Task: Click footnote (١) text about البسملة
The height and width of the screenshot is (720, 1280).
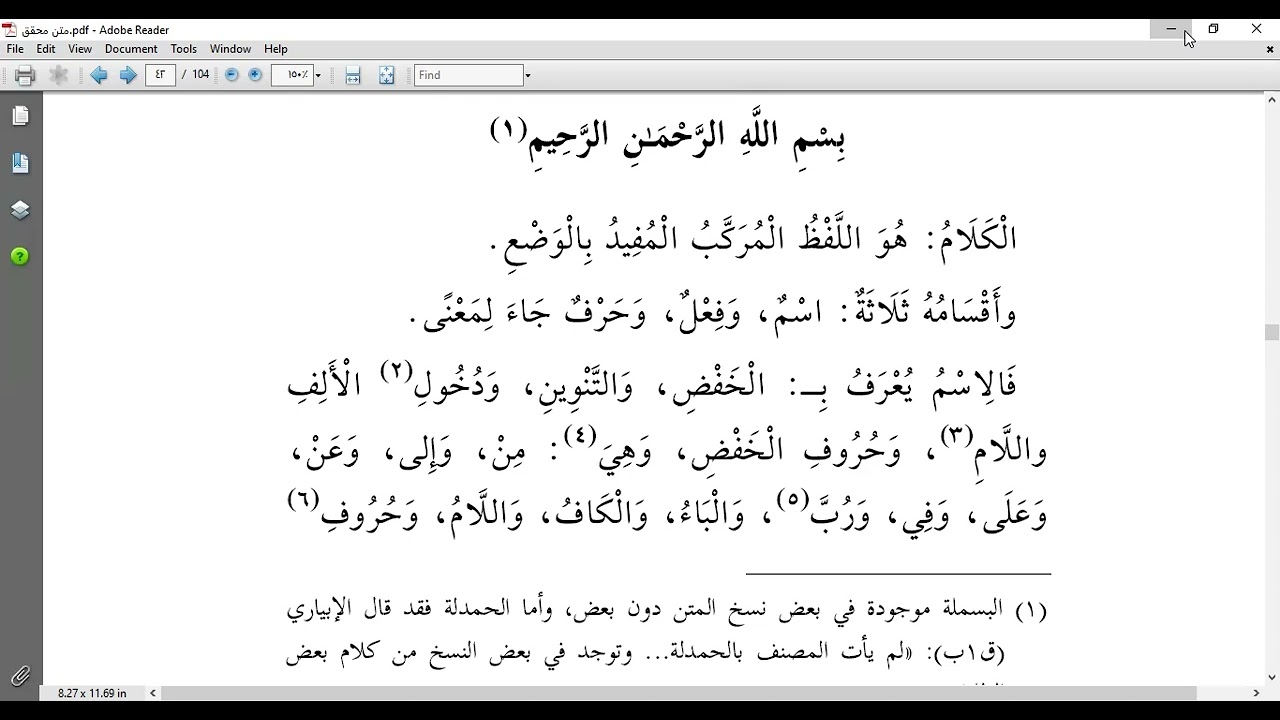Action: point(667,610)
